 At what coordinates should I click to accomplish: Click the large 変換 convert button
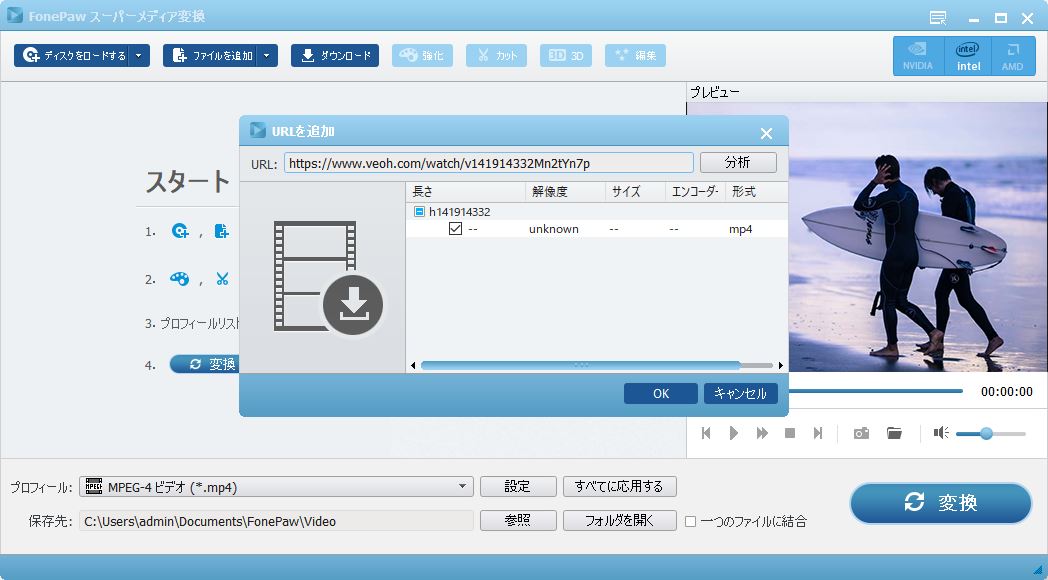point(940,502)
